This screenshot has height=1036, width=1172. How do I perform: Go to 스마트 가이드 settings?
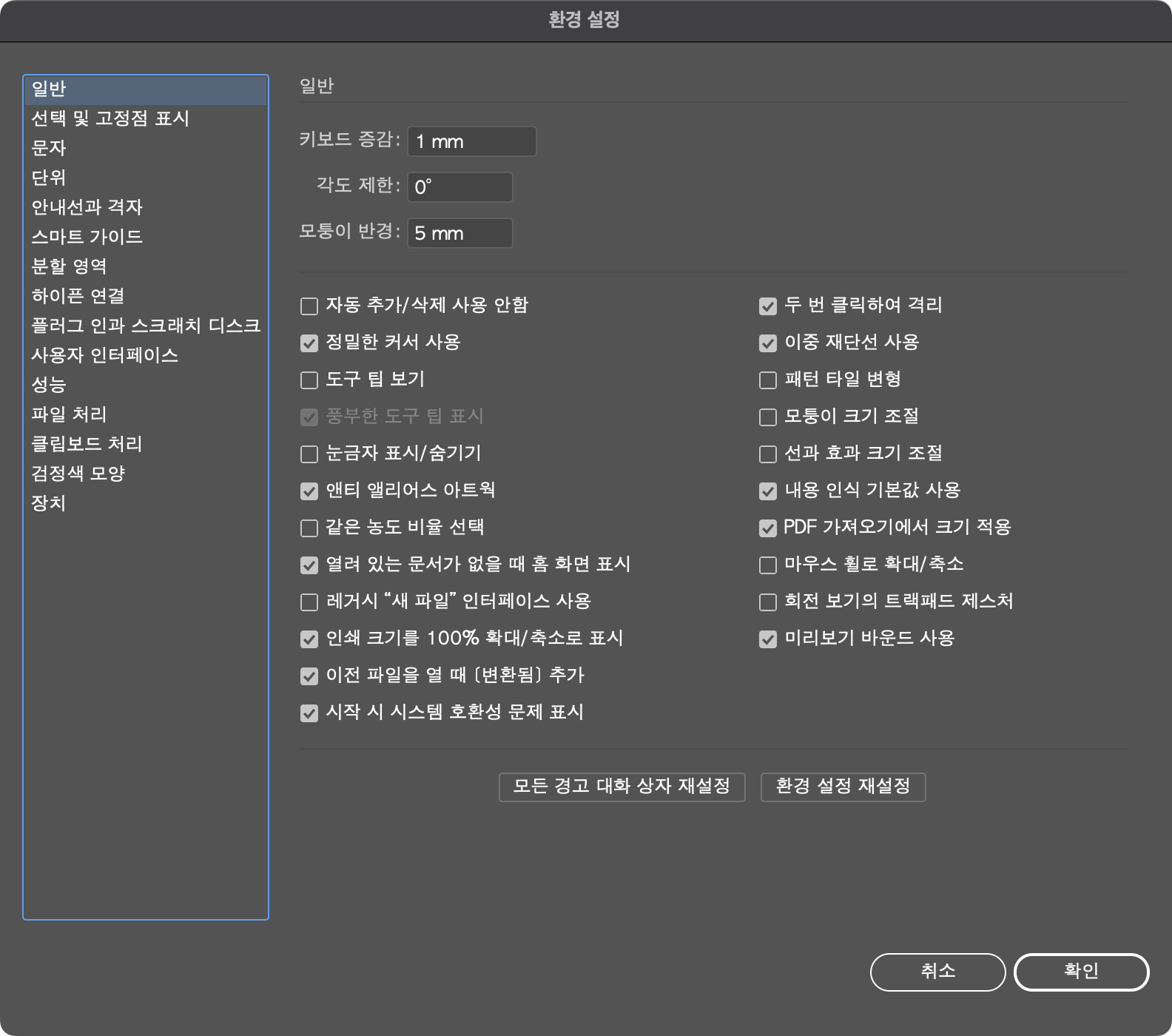coord(146,237)
